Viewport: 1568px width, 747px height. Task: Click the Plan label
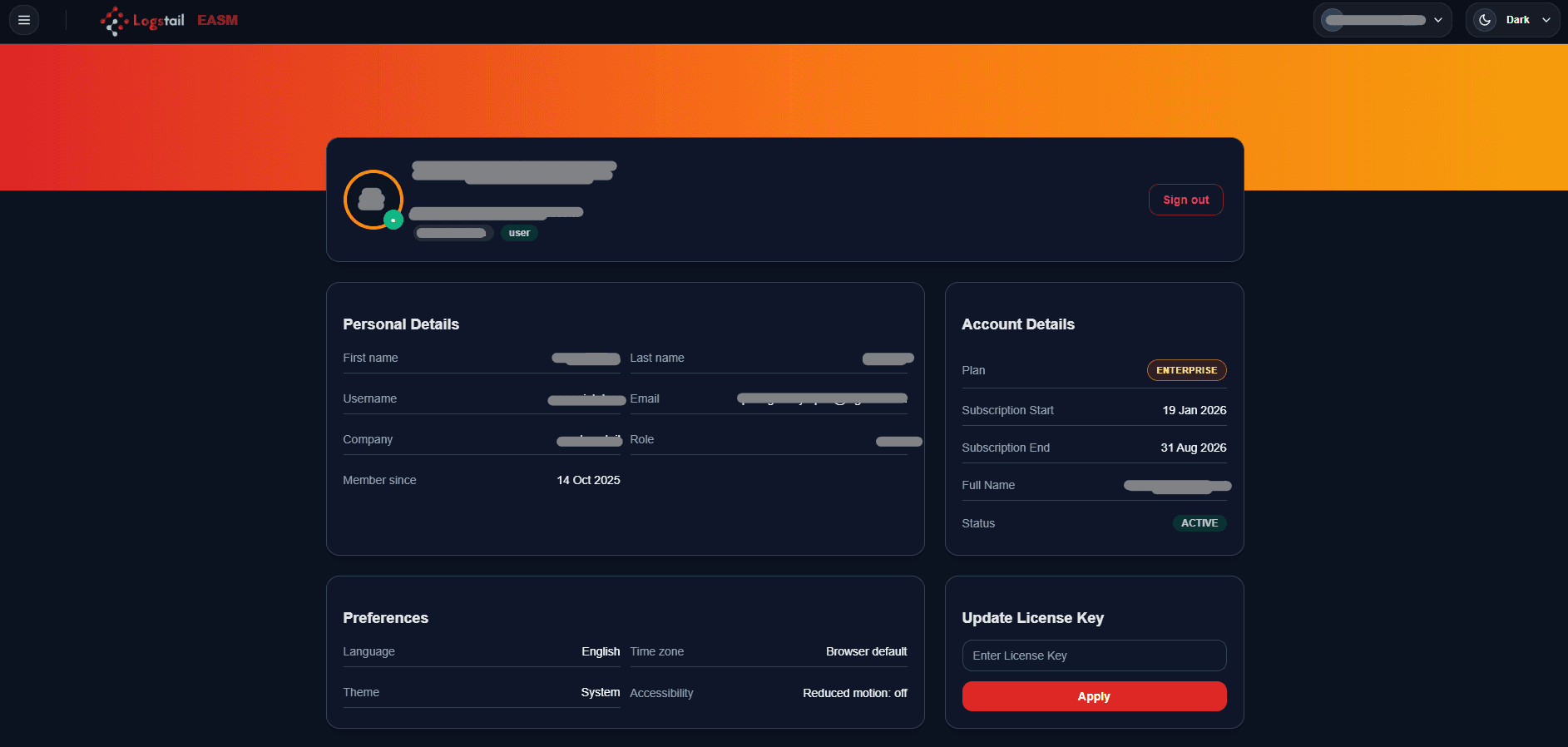tap(973, 370)
